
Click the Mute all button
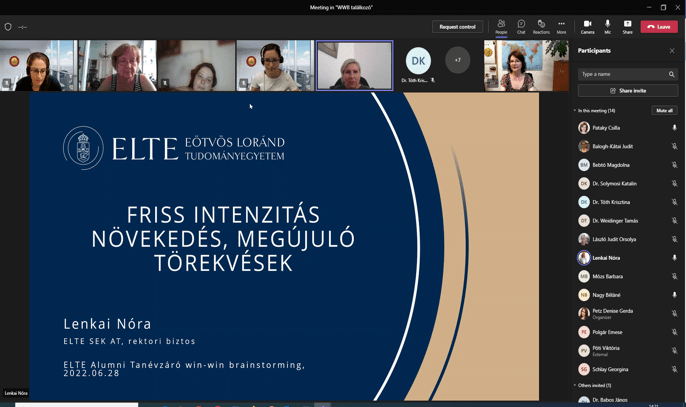[x=664, y=111]
